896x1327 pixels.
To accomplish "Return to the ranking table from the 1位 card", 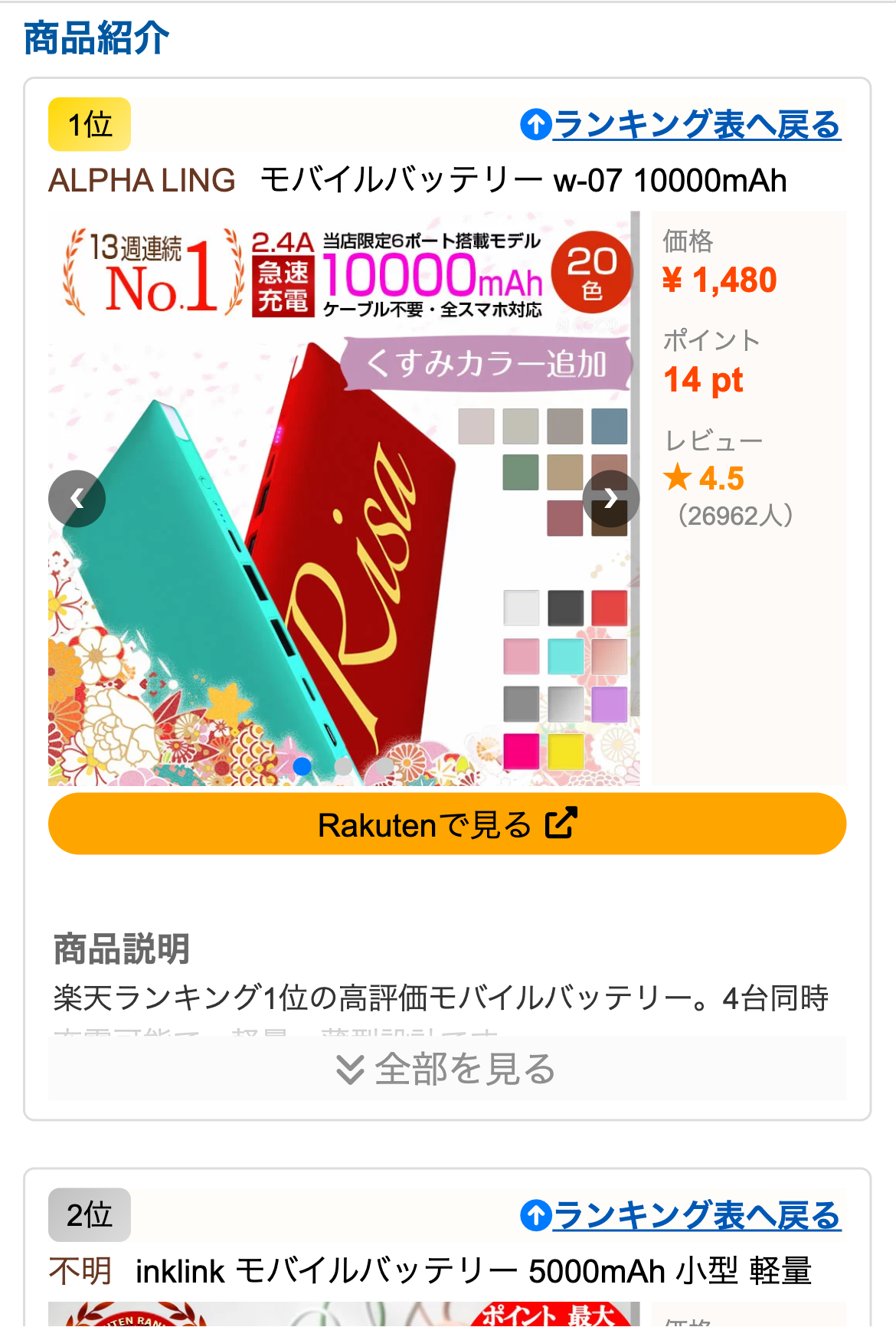I will click(697, 124).
